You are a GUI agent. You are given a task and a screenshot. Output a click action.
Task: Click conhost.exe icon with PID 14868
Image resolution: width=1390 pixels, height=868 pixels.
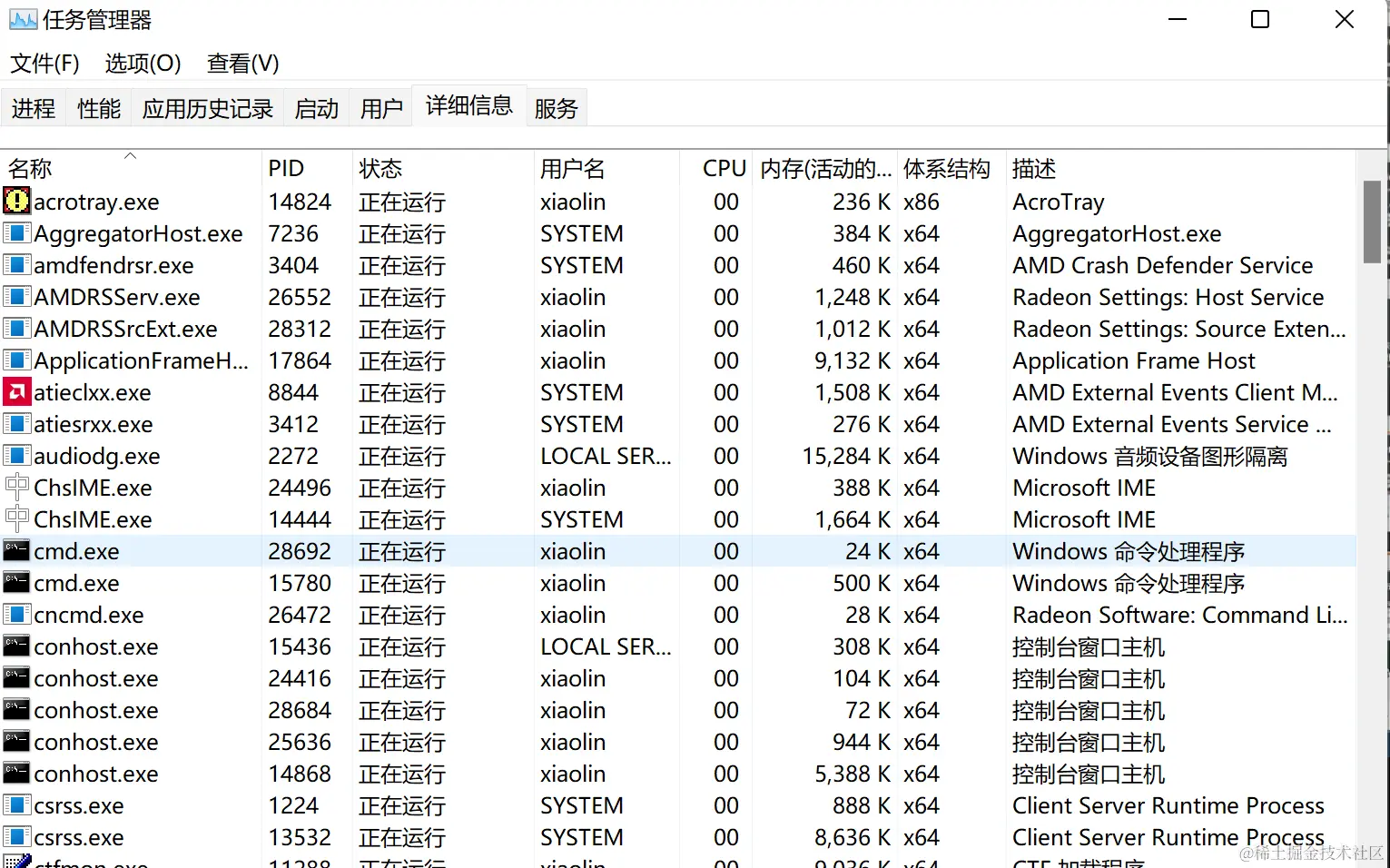[x=16, y=774]
